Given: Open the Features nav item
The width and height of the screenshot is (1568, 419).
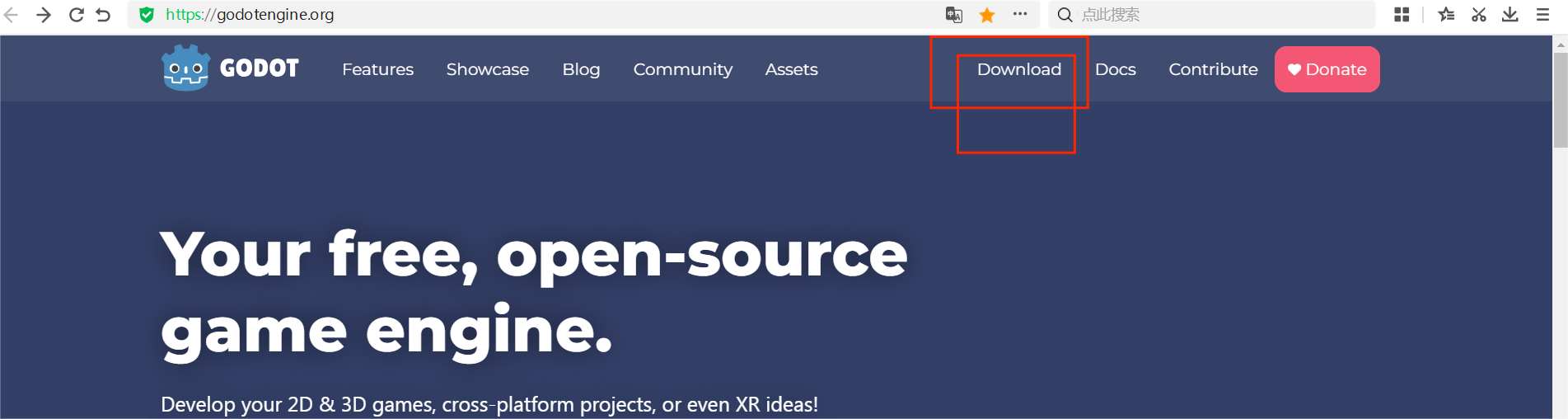Looking at the screenshot, I should [377, 69].
